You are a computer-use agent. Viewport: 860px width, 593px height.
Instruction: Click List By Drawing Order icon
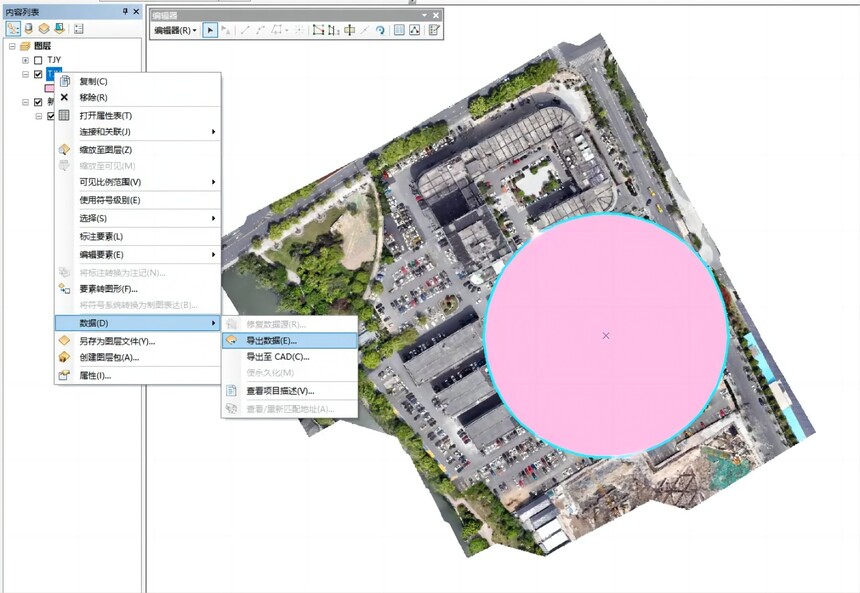click(x=13, y=29)
